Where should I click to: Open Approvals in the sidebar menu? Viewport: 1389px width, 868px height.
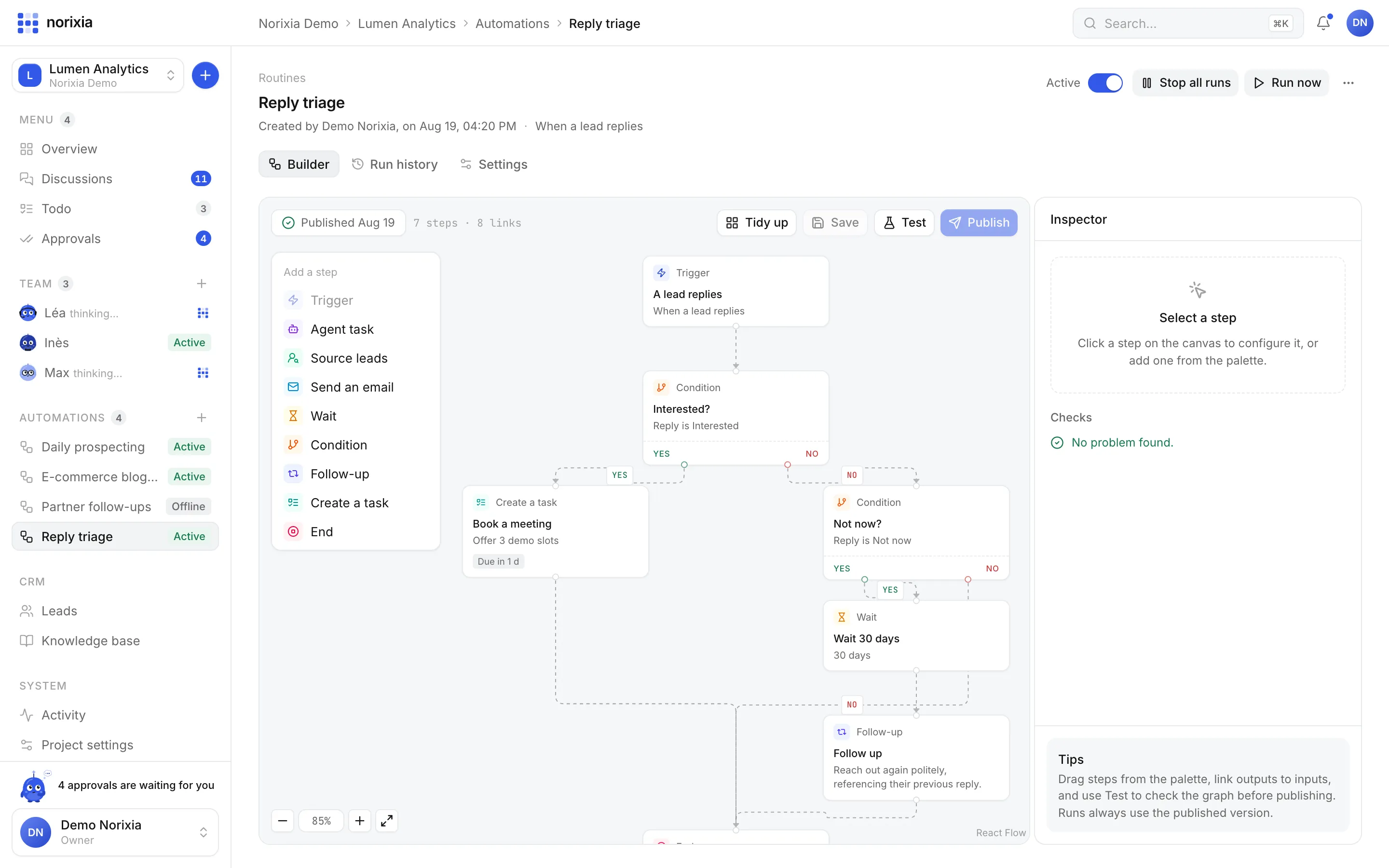pyautogui.click(x=115, y=238)
